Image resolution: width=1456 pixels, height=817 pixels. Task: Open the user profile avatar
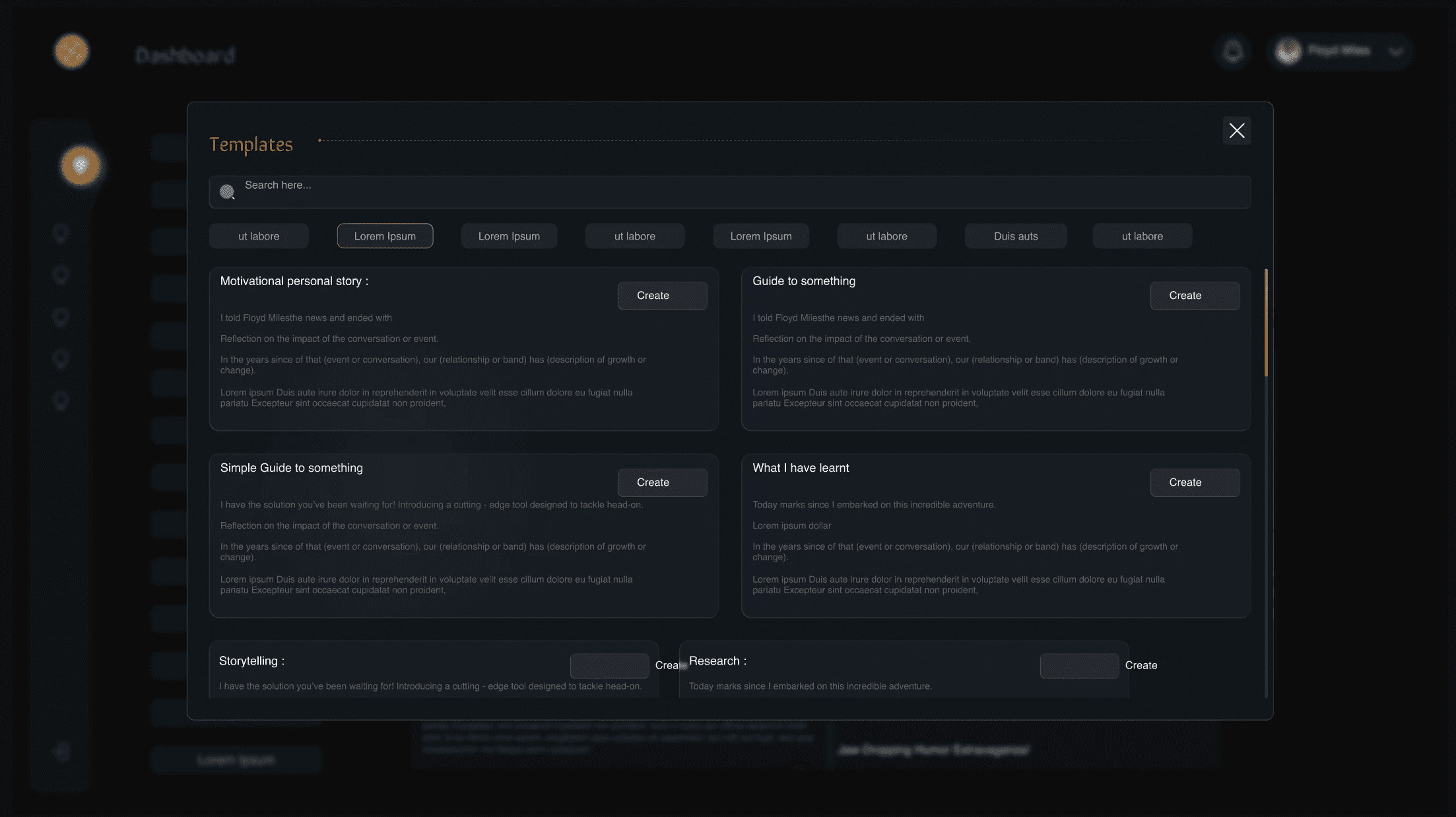(x=1288, y=51)
